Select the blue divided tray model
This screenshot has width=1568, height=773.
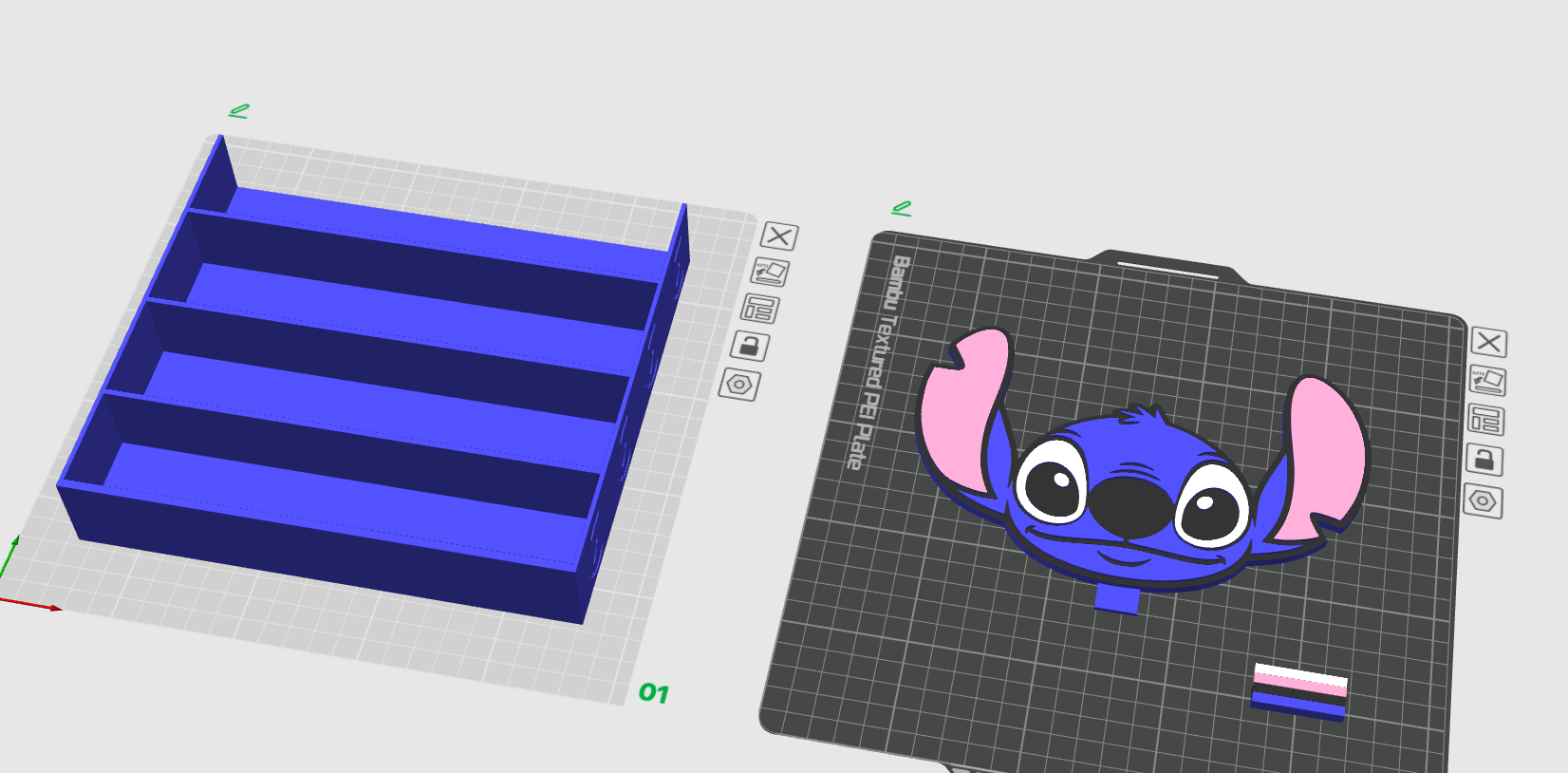point(375,380)
